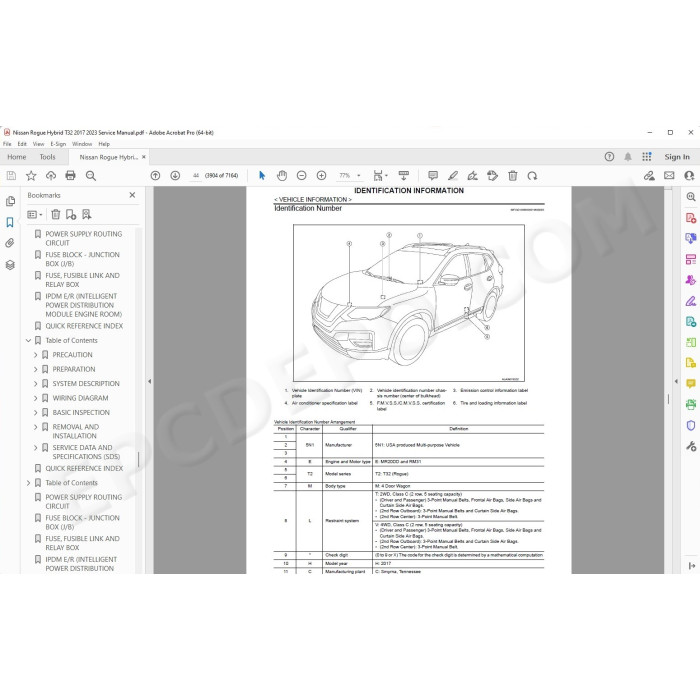Activate the Hand pan tool
Screen dimensions: 700x700
(x=282, y=175)
